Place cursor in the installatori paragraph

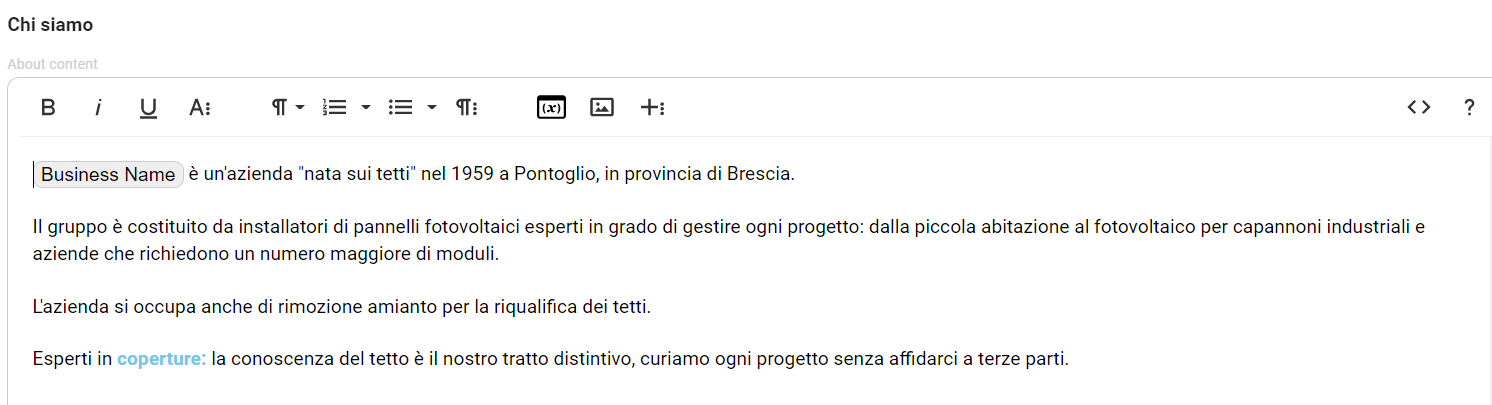point(728,240)
